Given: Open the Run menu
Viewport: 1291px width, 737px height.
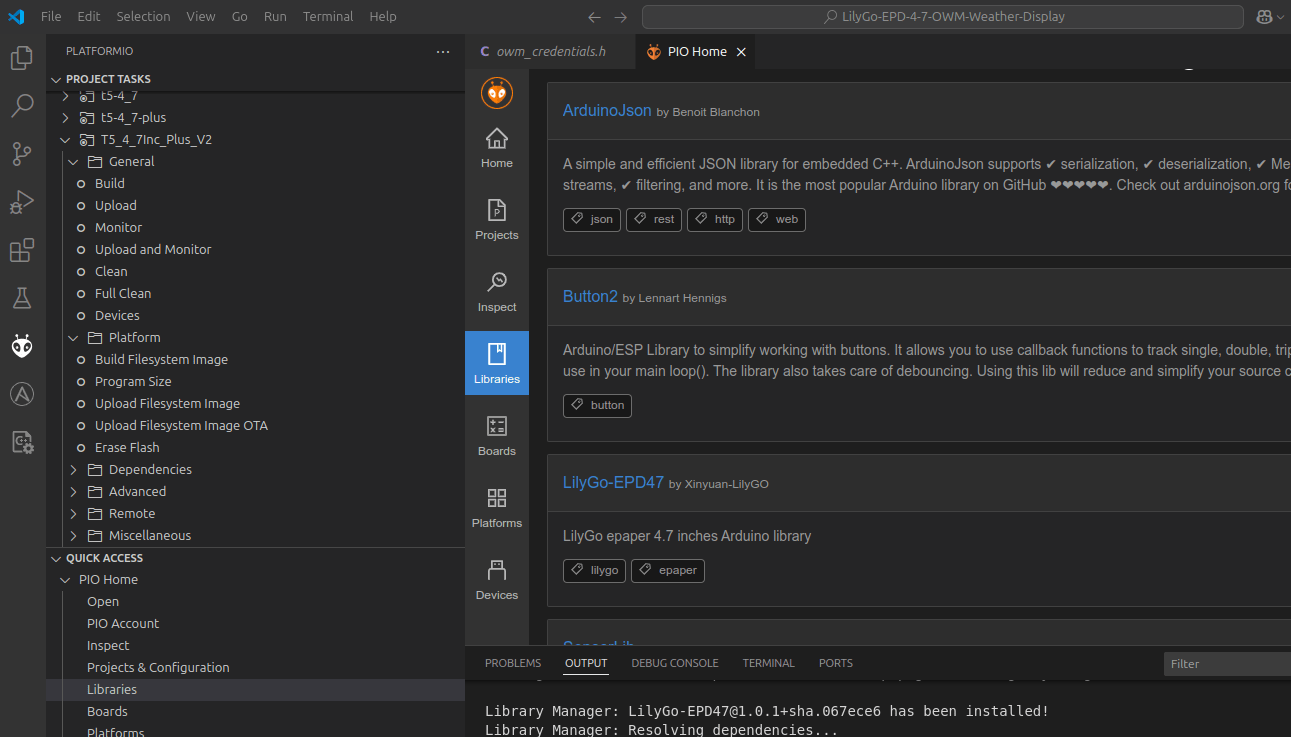Looking at the screenshot, I should 275,17.
